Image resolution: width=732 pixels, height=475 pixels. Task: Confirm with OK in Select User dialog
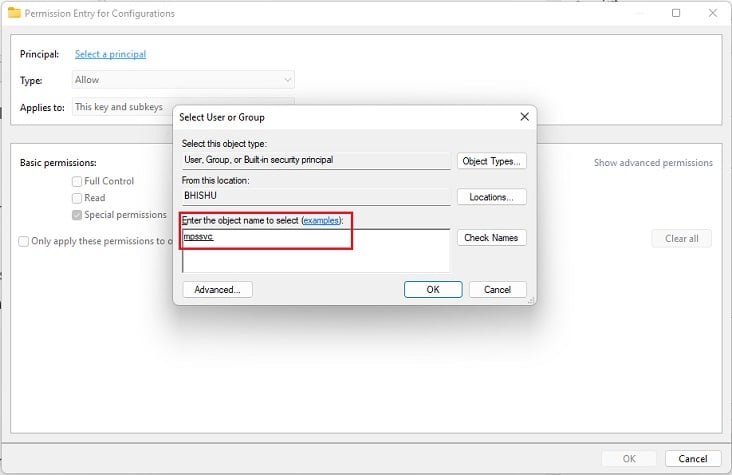[x=433, y=290]
